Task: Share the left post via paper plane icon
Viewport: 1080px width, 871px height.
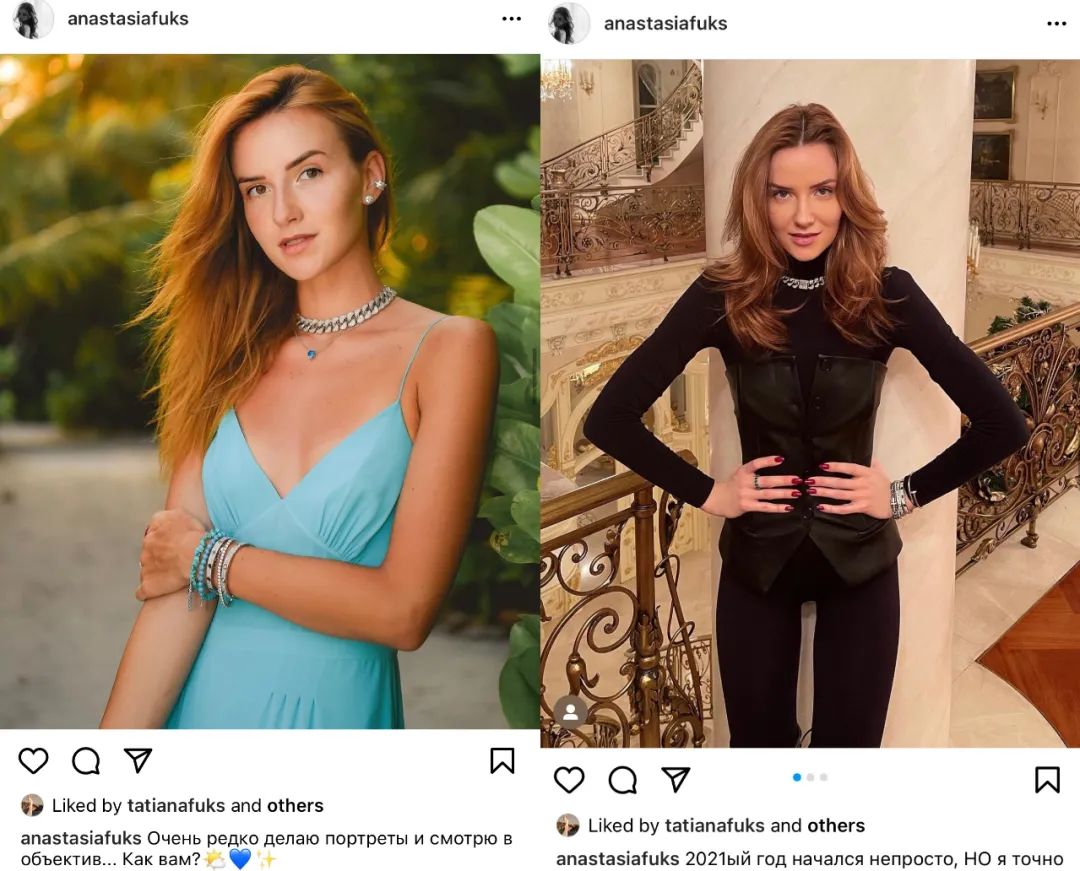Action: click(138, 760)
